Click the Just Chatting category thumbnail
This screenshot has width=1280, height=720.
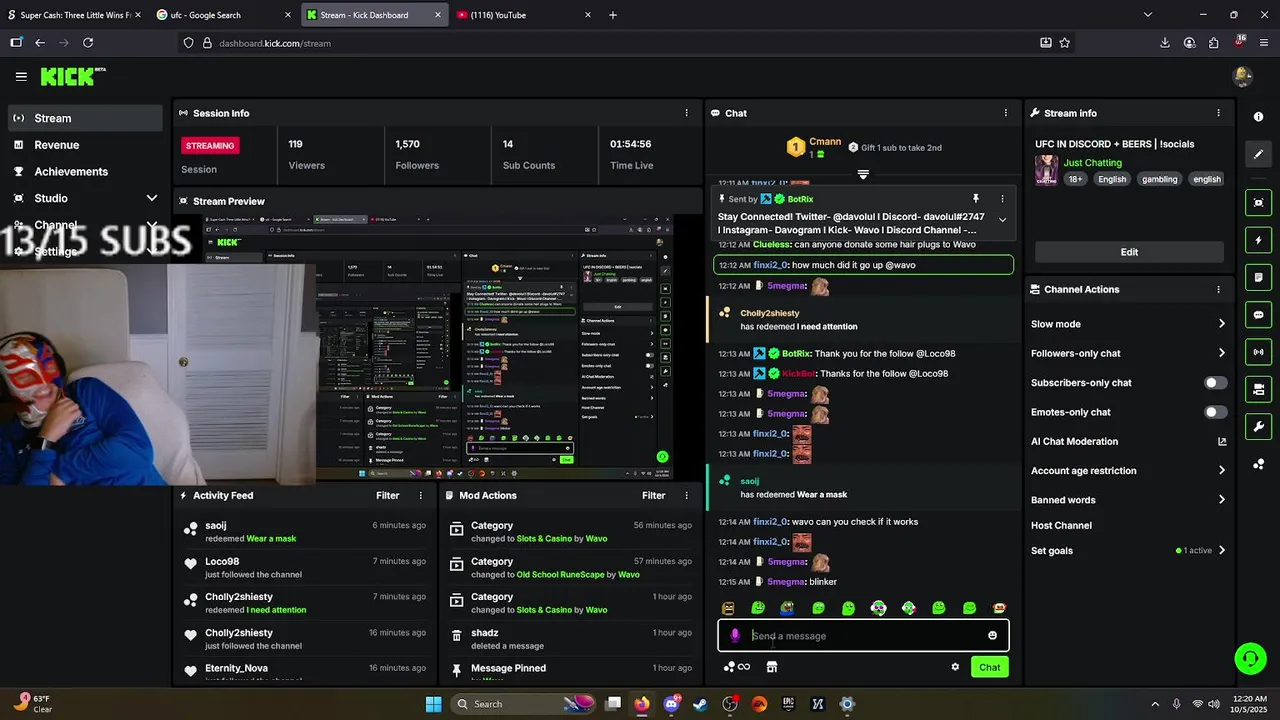point(1046,169)
